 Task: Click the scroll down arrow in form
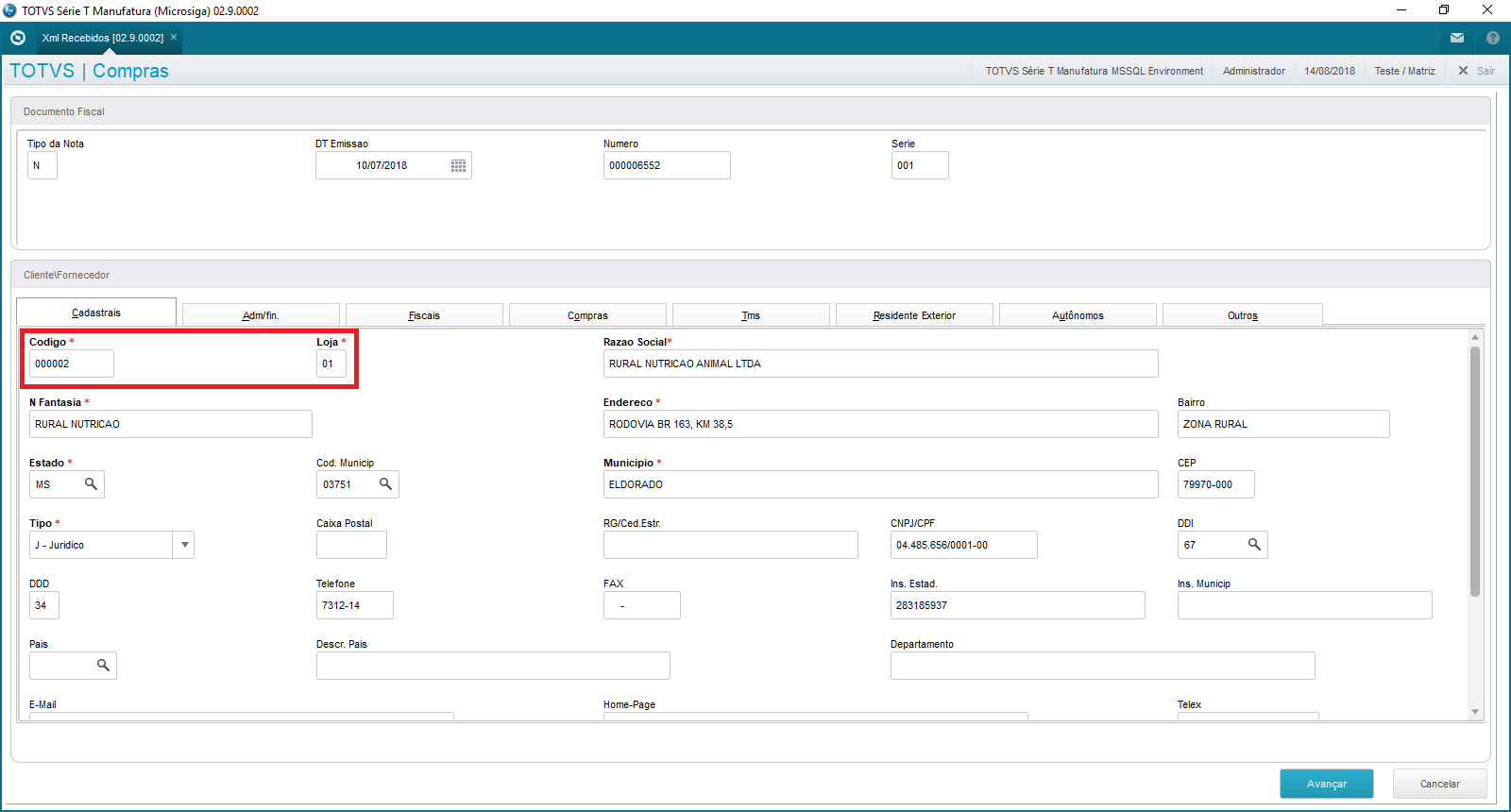1475,712
